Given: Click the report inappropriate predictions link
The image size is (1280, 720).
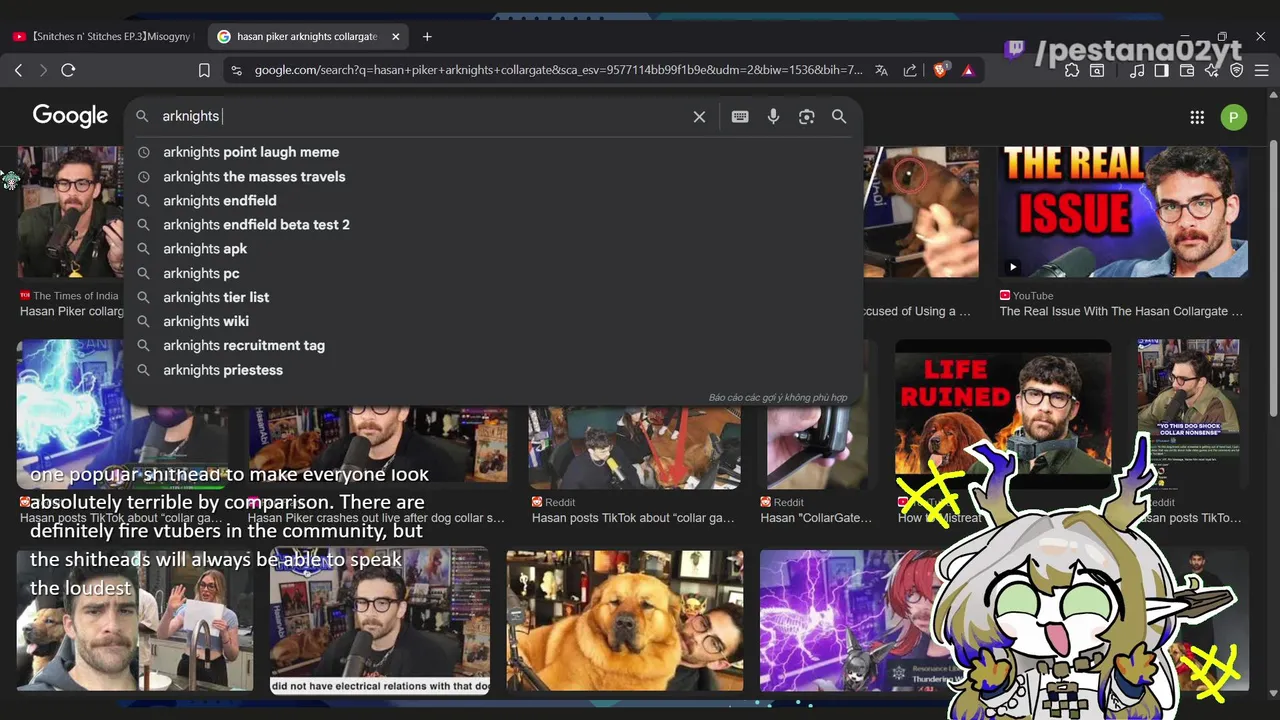Looking at the screenshot, I should click(777, 397).
